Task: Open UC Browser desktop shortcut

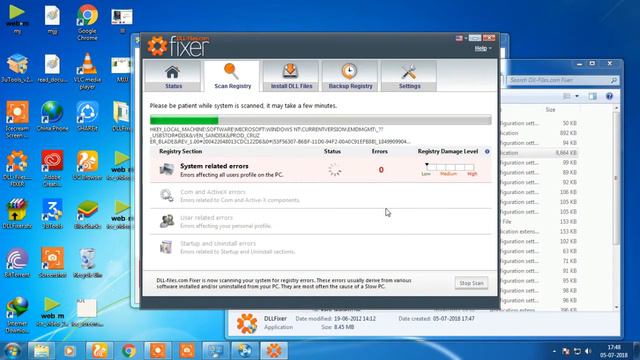Action: click(87, 165)
